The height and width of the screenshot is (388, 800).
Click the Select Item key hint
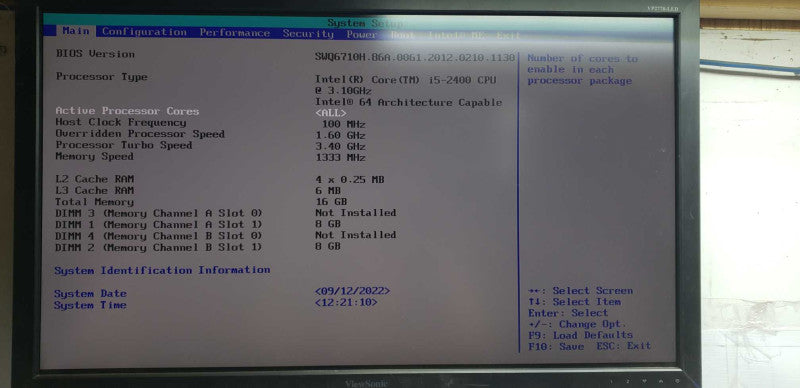point(574,302)
